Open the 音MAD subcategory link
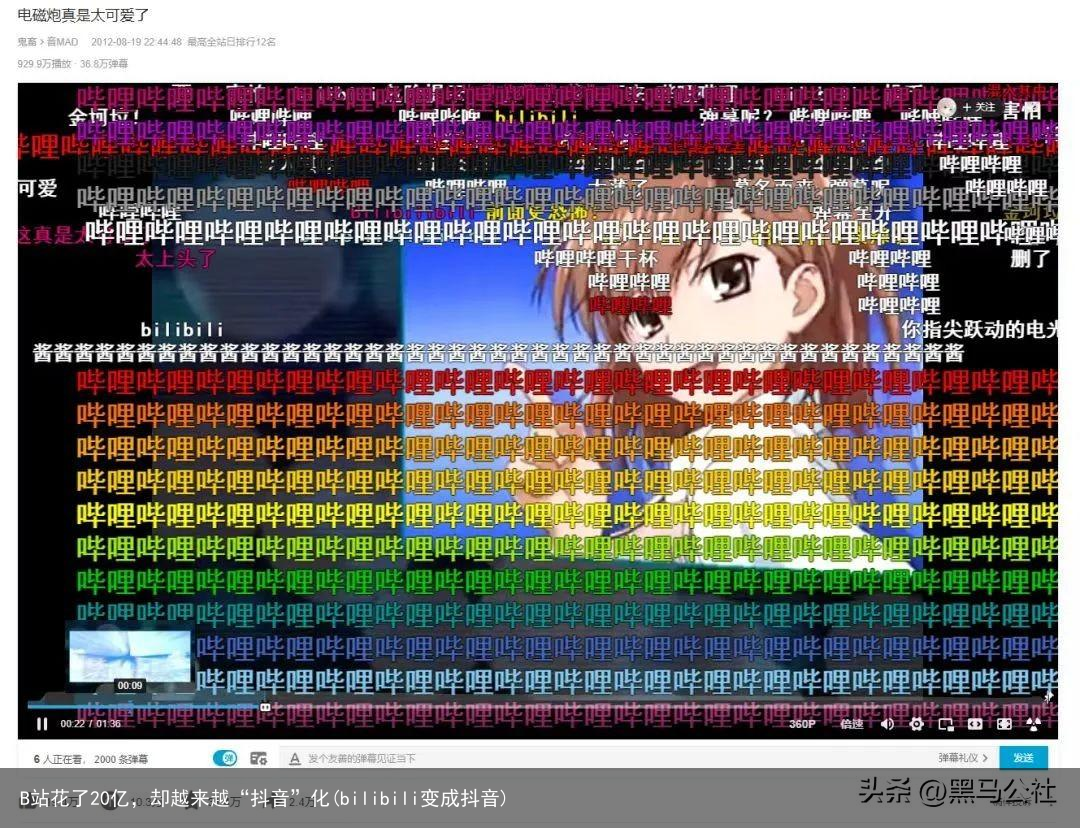The height and width of the screenshot is (828, 1080). point(63,42)
